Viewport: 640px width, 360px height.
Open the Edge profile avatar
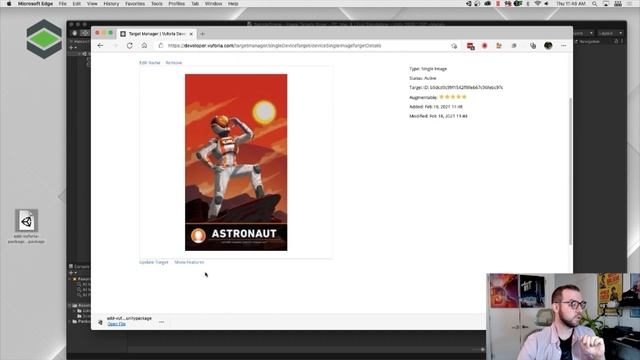pyautogui.click(x=548, y=46)
